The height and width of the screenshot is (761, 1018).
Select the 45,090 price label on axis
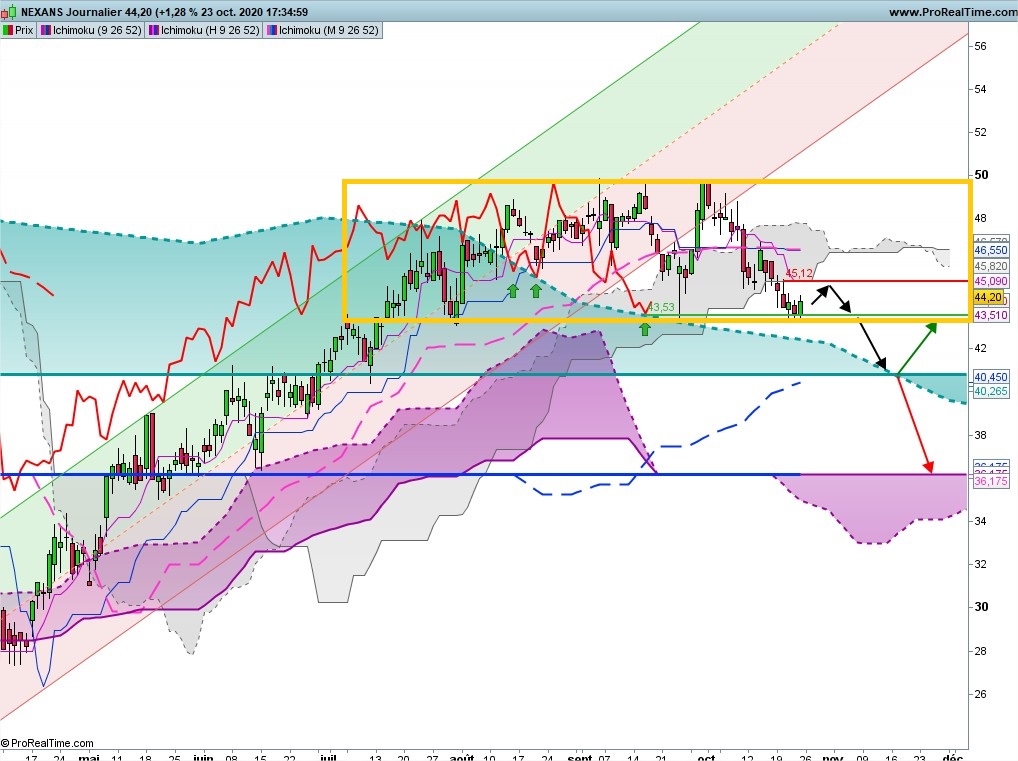coord(991,281)
